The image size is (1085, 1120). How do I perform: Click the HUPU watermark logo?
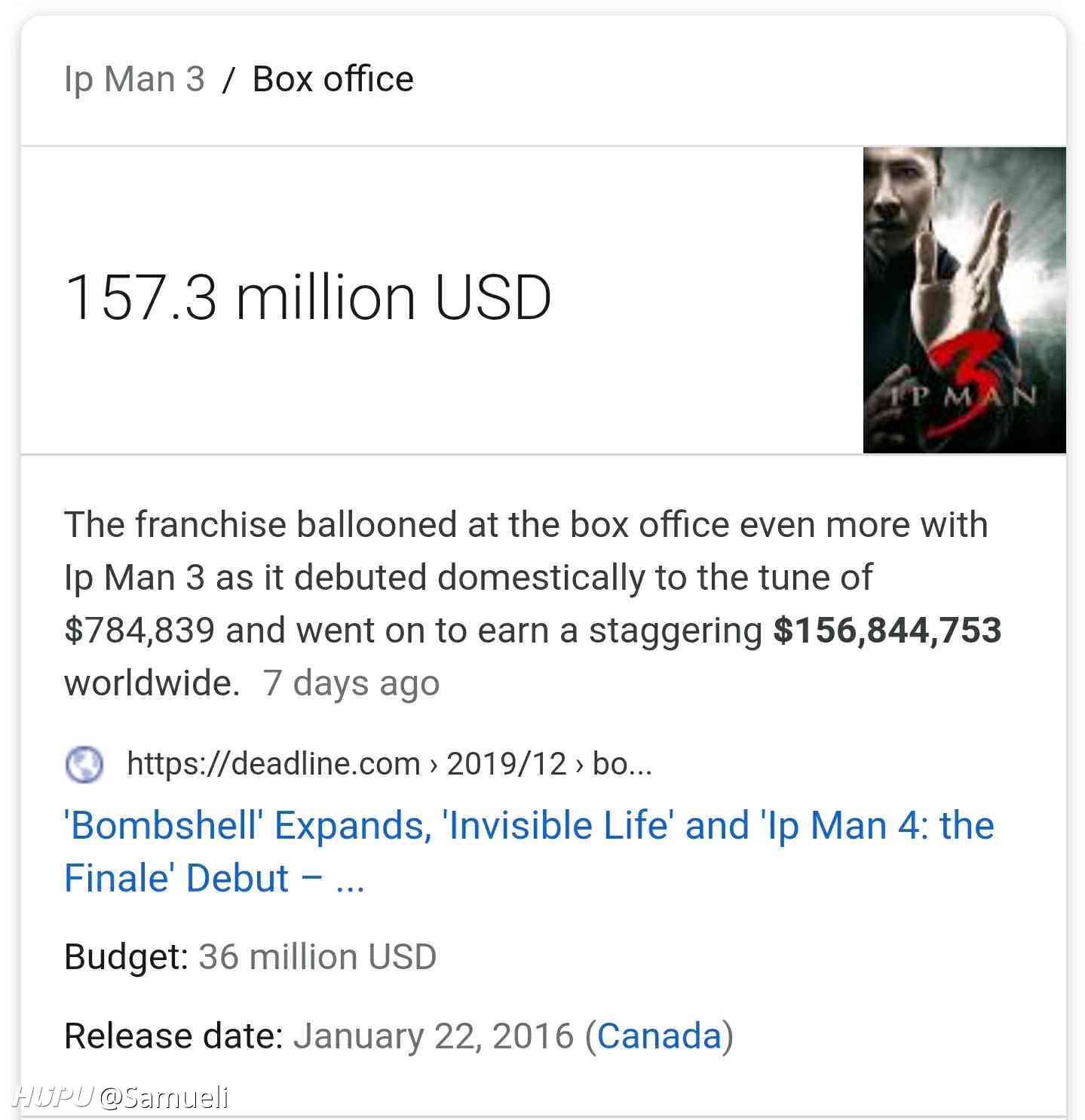(53, 1097)
